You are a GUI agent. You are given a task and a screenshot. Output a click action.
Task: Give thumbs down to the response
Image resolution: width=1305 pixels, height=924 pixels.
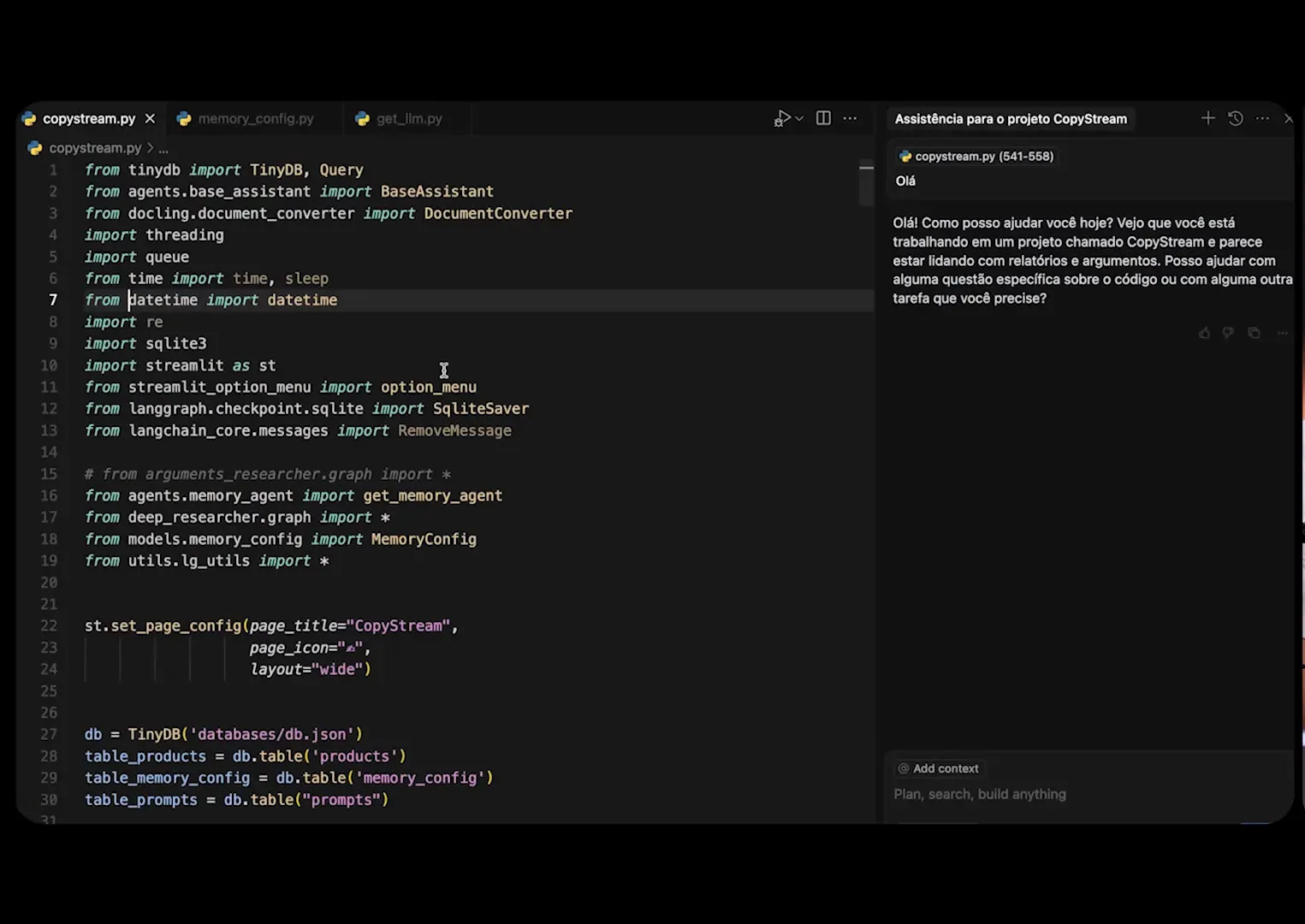(1228, 333)
